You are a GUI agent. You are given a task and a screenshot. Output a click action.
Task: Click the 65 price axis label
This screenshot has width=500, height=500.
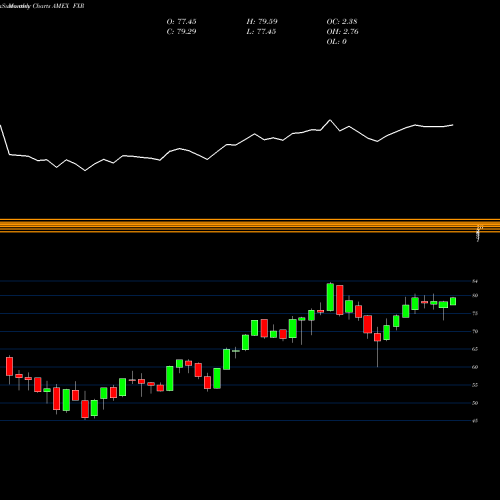click(x=475, y=349)
